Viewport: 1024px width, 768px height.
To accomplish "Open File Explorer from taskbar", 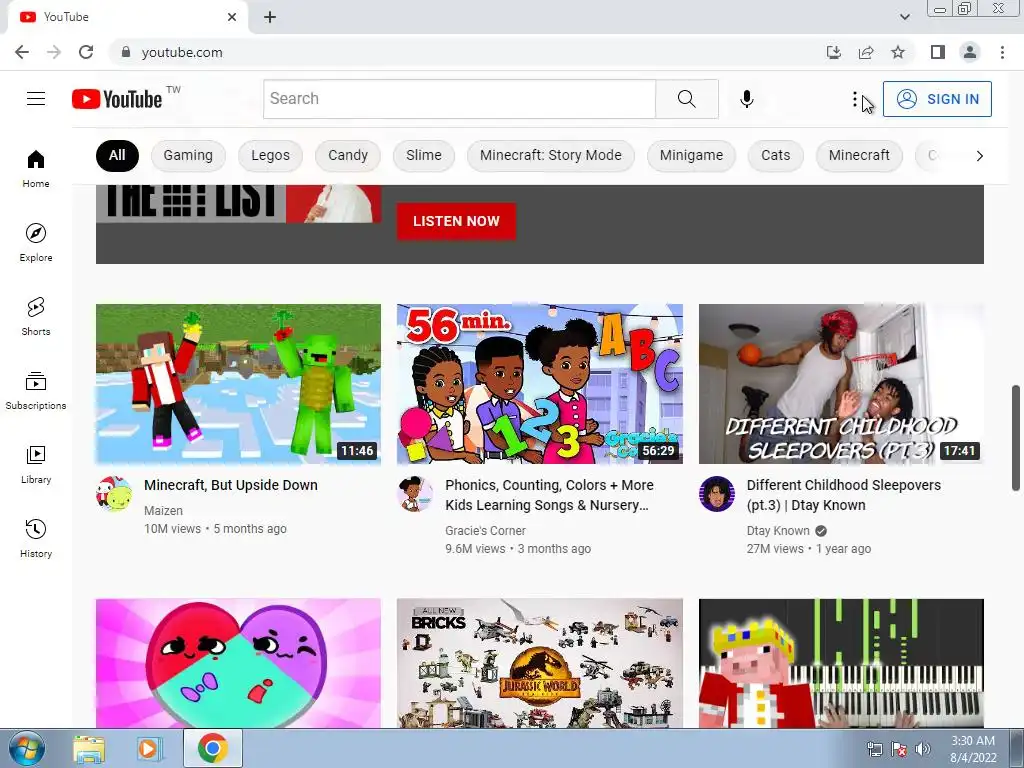I will pos(89,749).
